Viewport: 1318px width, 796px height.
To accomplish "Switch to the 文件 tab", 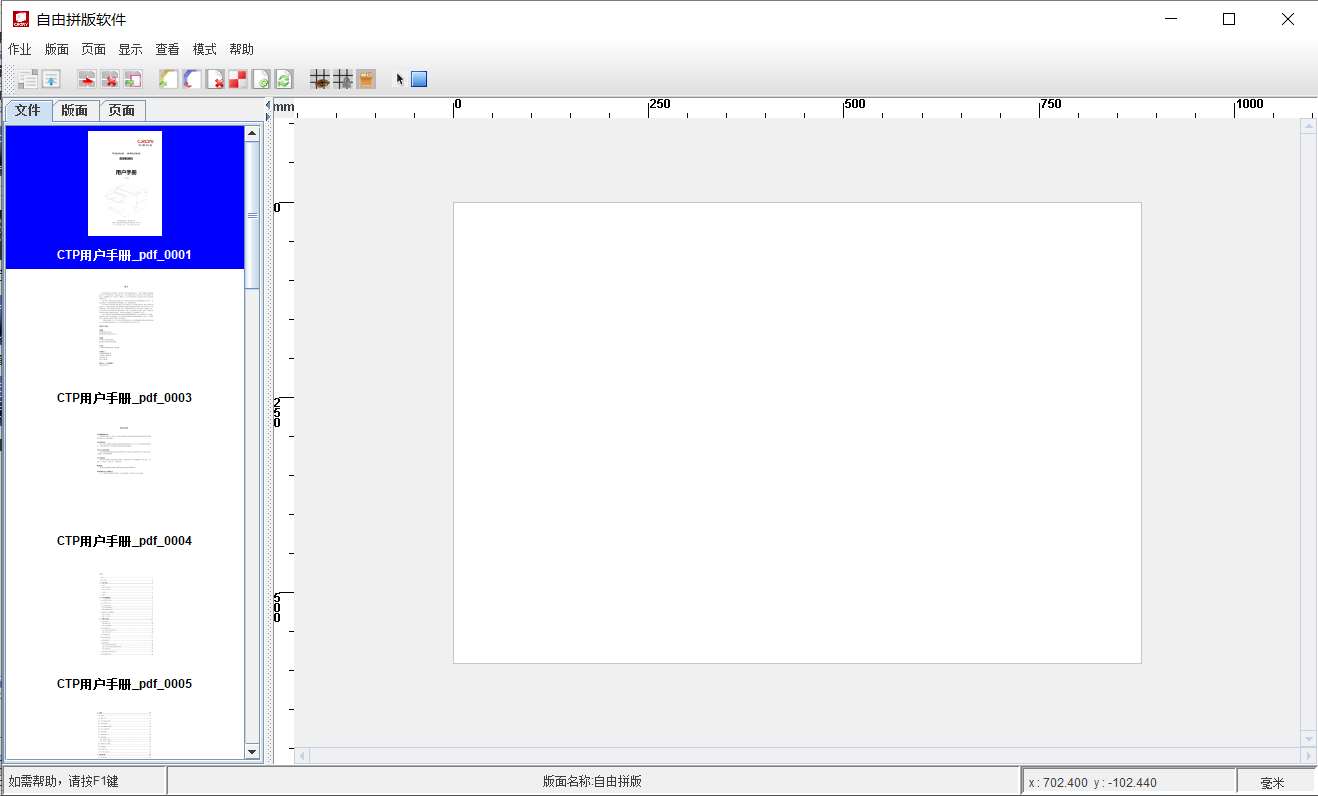I will tap(28, 110).
